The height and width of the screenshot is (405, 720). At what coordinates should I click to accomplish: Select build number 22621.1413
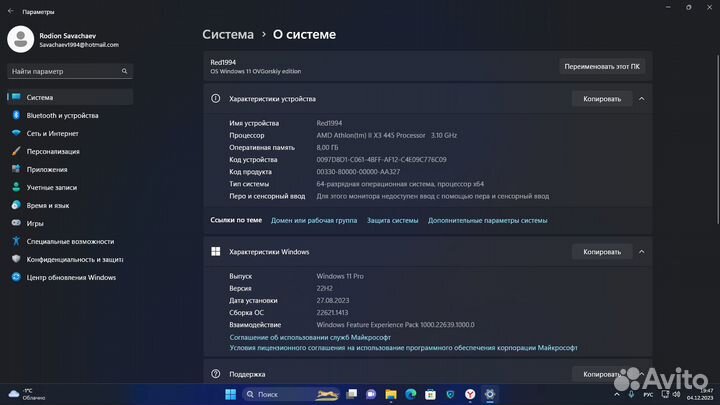pyautogui.click(x=332, y=313)
